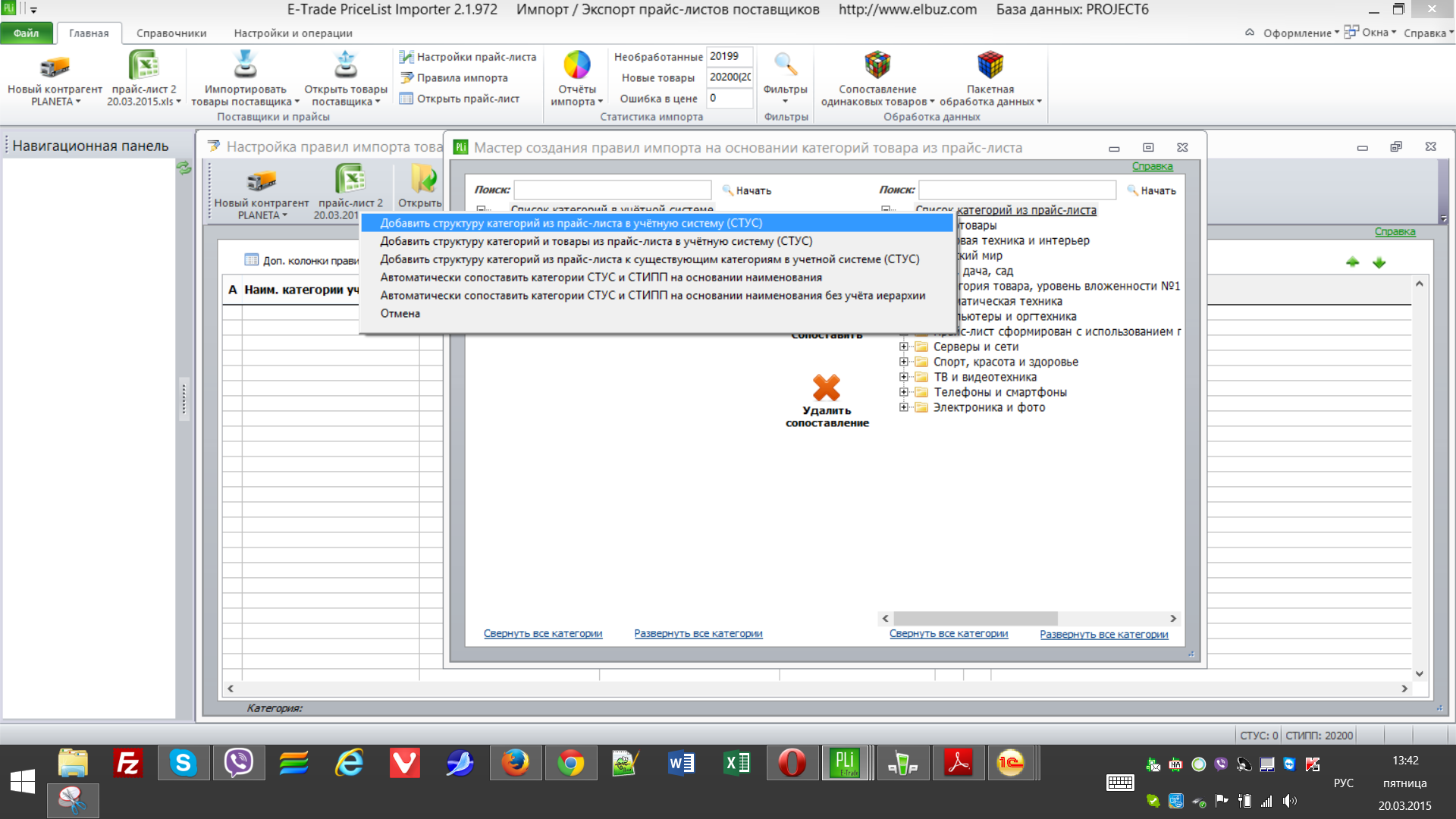
Task: Switch to the Настройки и операции tab
Action: click(x=293, y=33)
